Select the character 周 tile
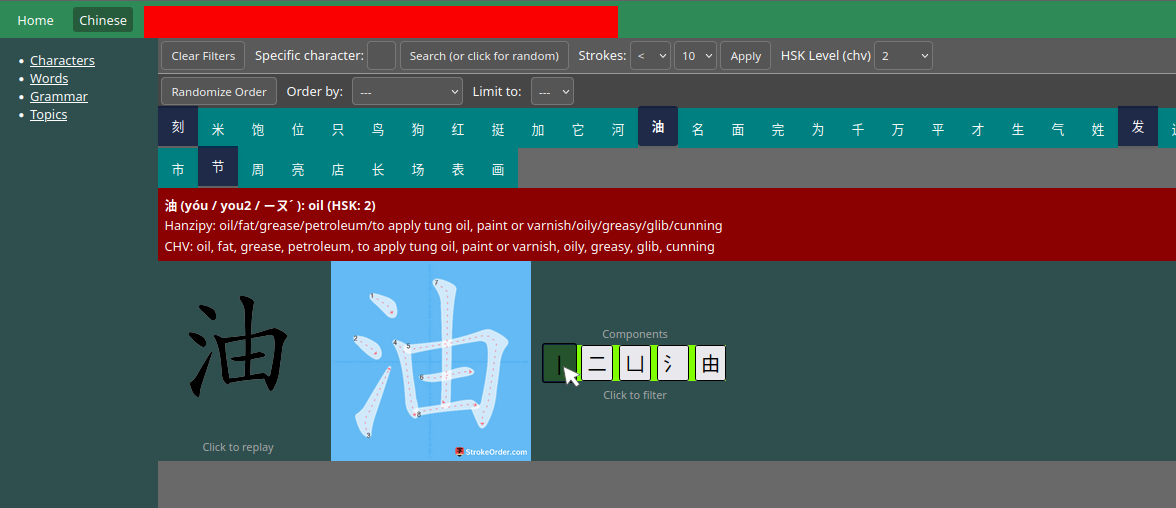Viewport: 1176px width, 508px height. point(258,170)
